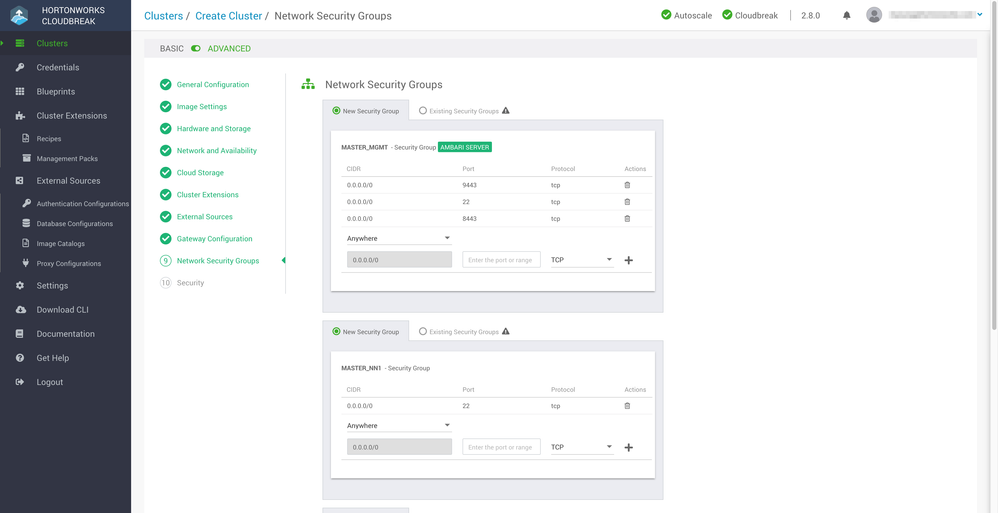Click port input field in MASTER_MGMT
This screenshot has height=513, width=998.
pos(502,260)
